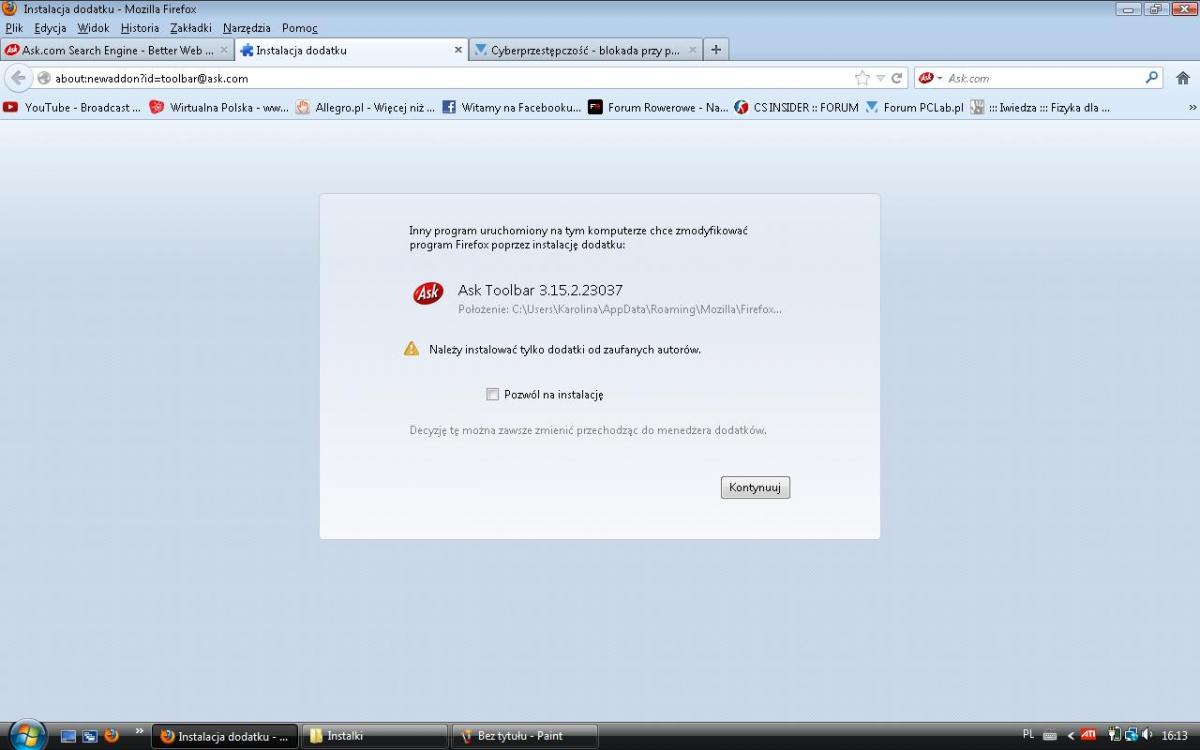Open the Ask search engine selector dropdown
This screenshot has width=1200, height=750.
(931, 78)
